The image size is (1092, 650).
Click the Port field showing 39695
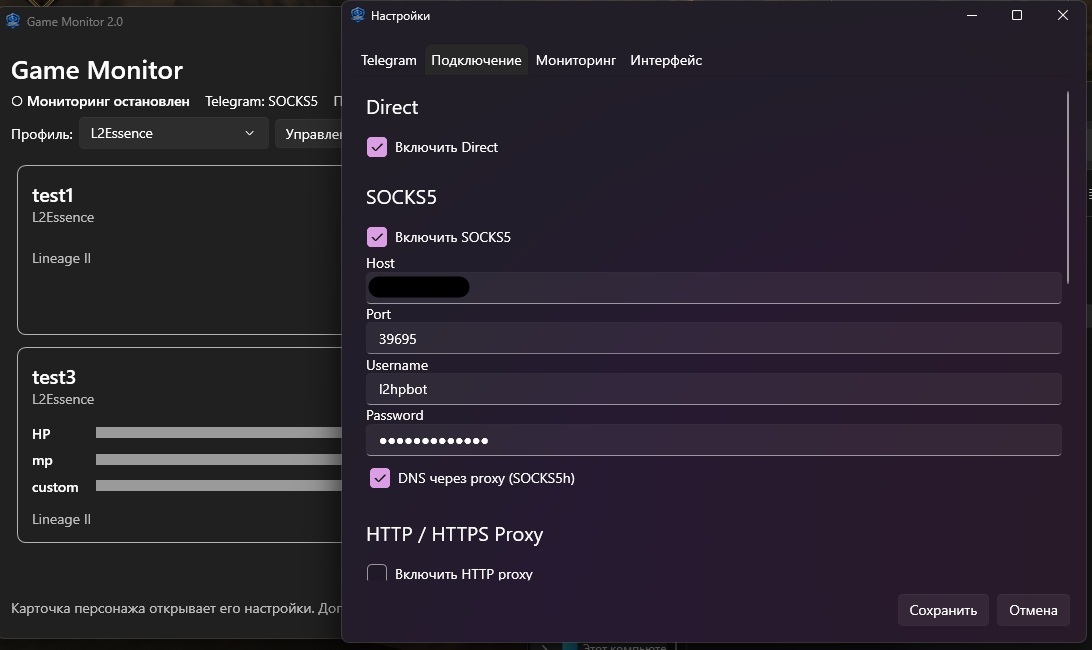pos(714,339)
